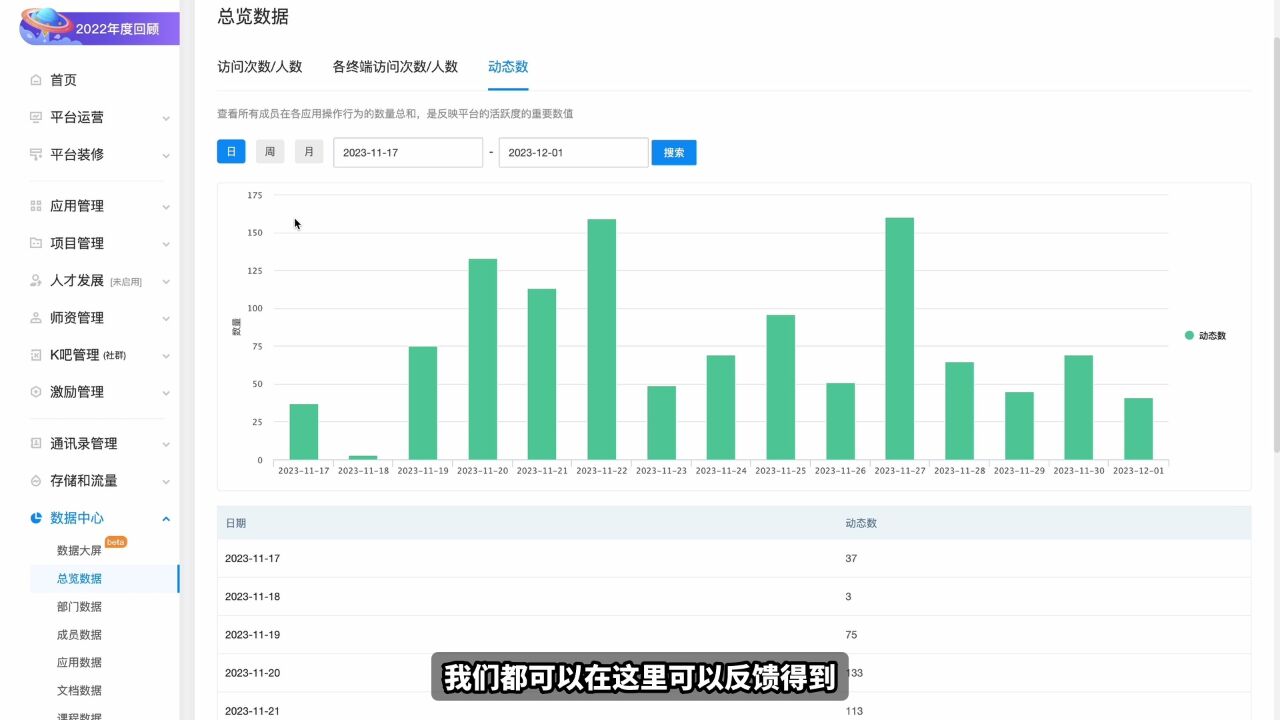Switch to 访问次数/人数 tab
Screen dimensions: 1280x720
pyautogui.click(x=260, y=67)
